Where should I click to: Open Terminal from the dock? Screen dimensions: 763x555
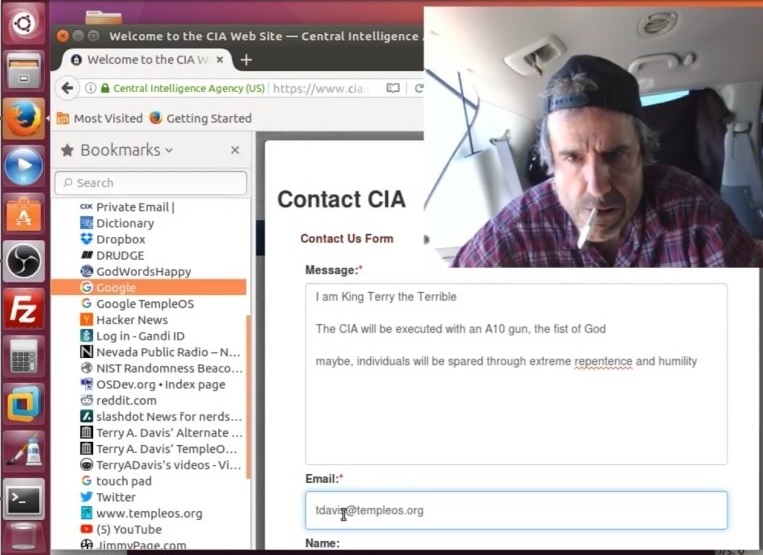pos(23,499)
